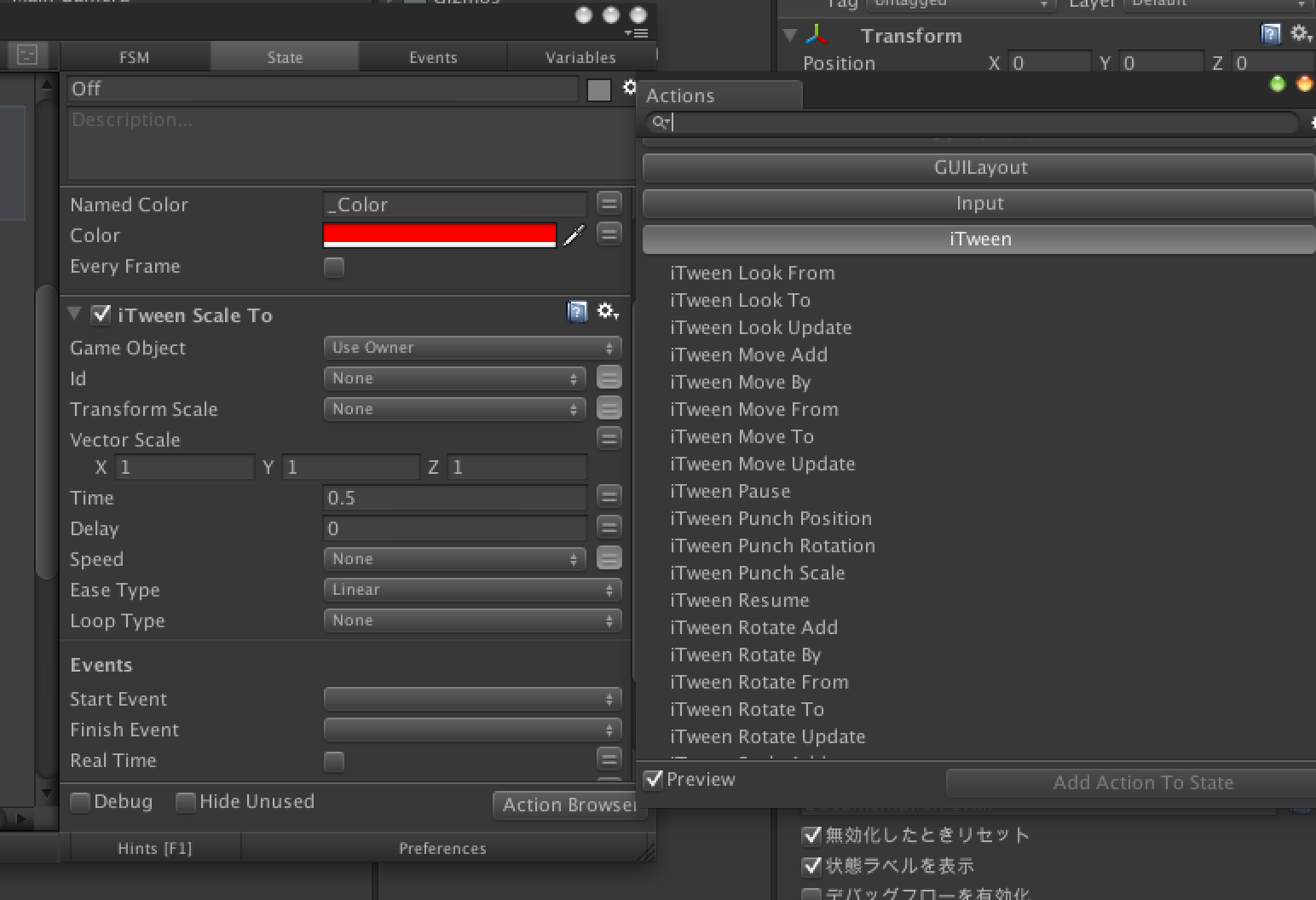Expand the GUILayout action category
Screen dimensions: 1316x900
pyautogui.click(x=979, y=167)
